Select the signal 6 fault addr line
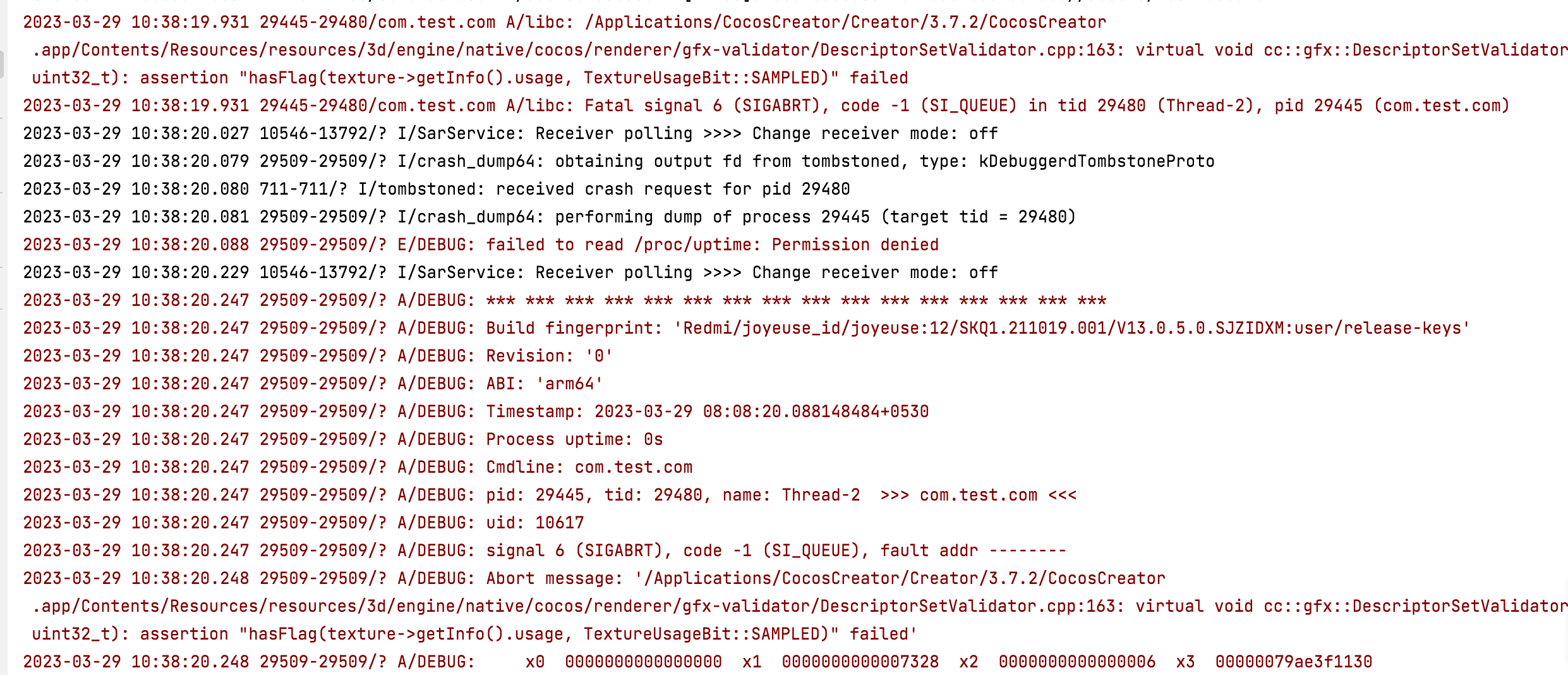The height and width of the screenshot is (675, 1568). [545, 550]
